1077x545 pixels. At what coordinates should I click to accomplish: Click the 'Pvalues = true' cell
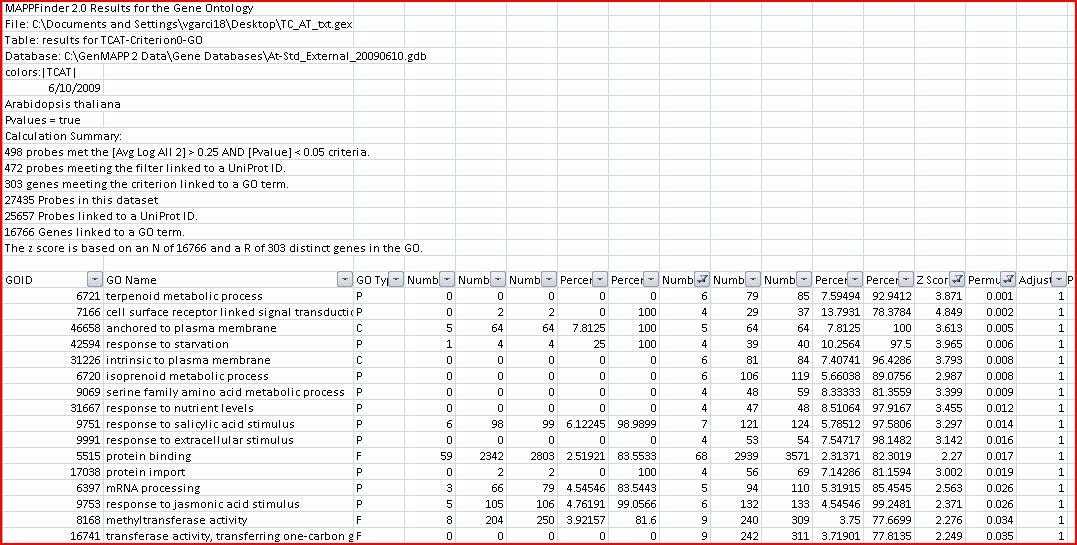[x=43, y=120]
